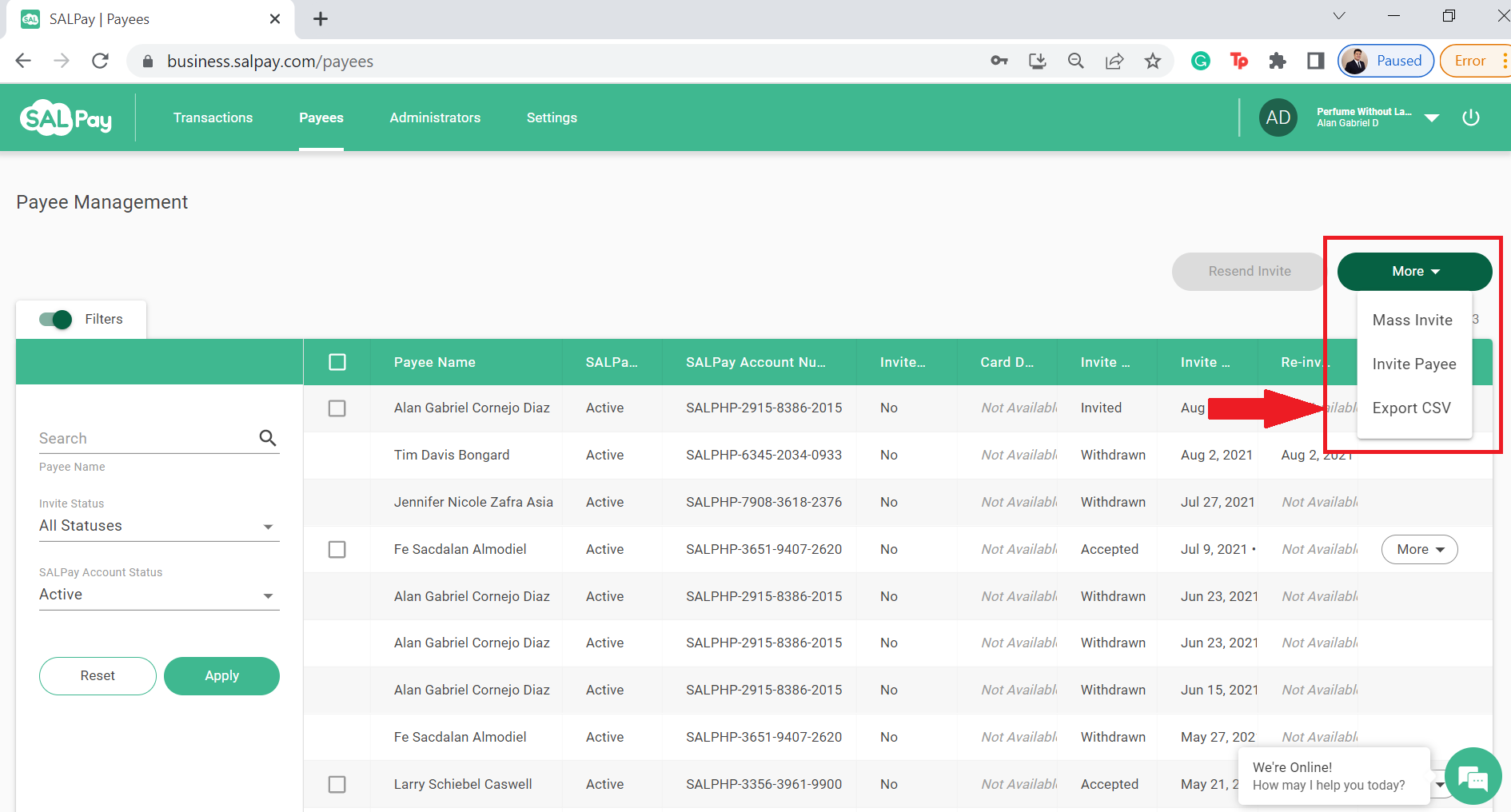
Task: Click the Card D… column header
Action: [x=1007, y=362]
